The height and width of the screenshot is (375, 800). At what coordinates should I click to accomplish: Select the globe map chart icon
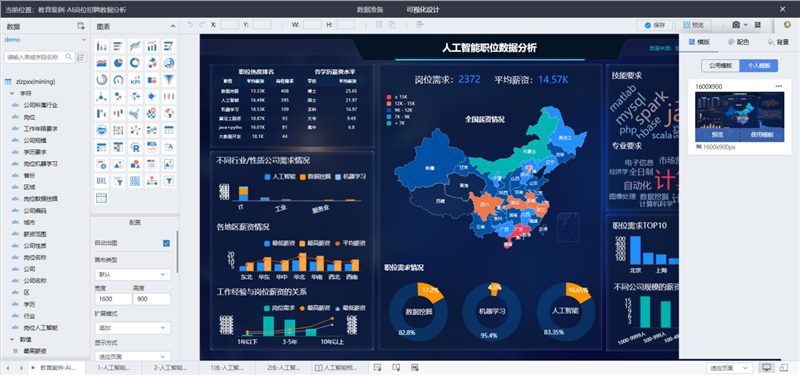169,113
